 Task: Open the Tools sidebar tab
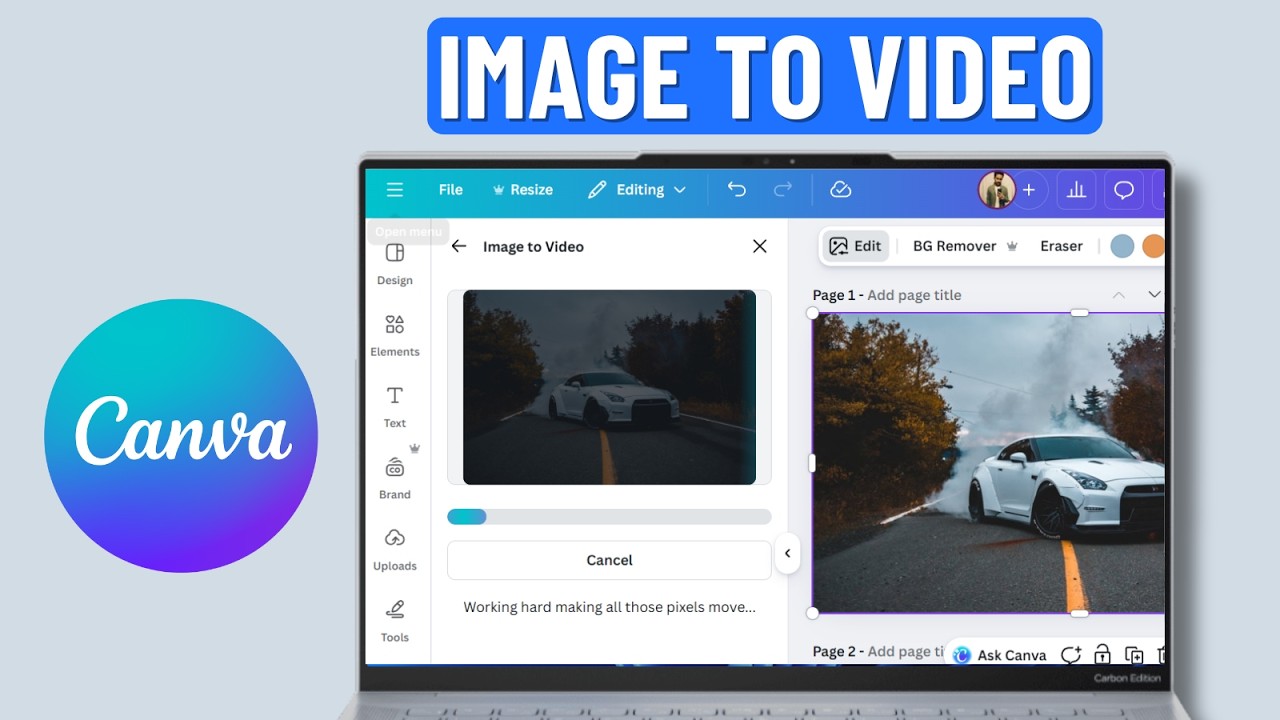[395, 620]
